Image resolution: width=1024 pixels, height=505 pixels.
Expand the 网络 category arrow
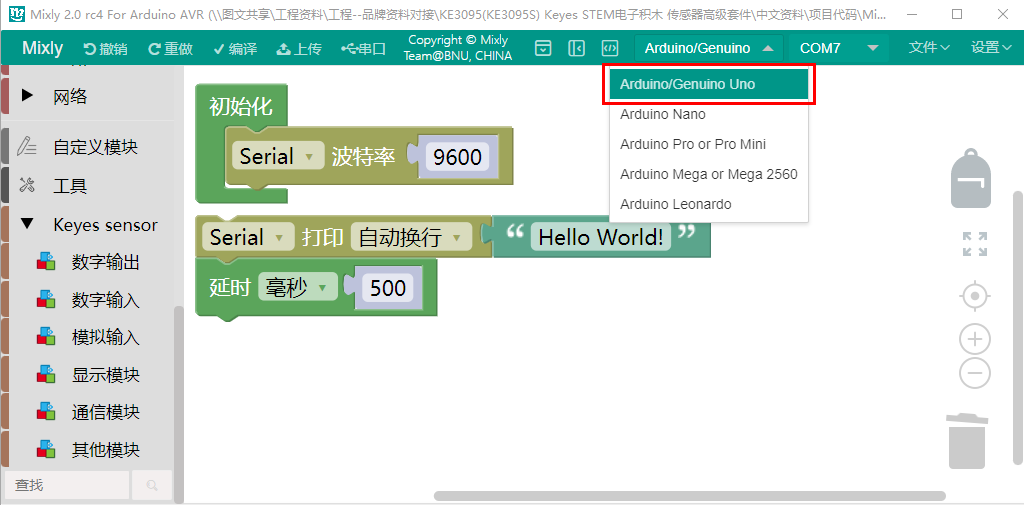coord(27,96)
